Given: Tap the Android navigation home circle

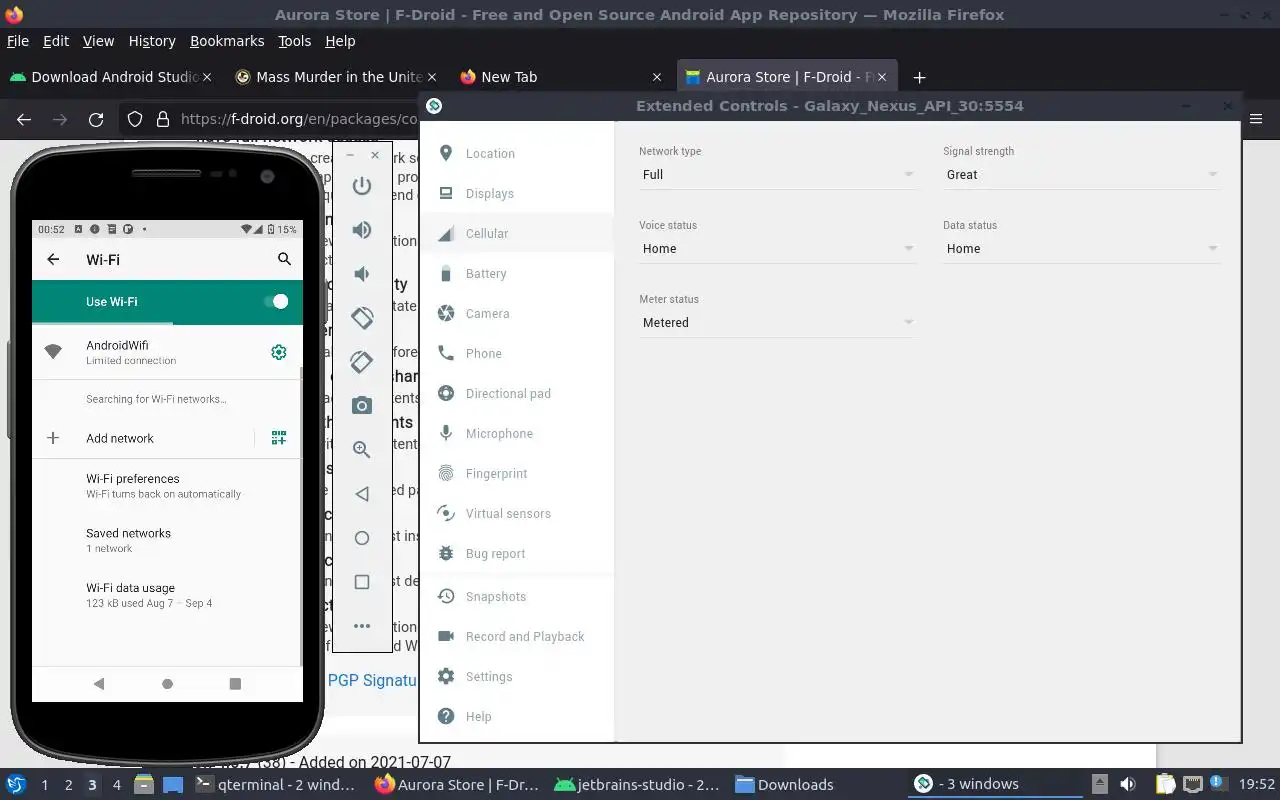Looking at the screenshot, I should click(x=167, y=684).
